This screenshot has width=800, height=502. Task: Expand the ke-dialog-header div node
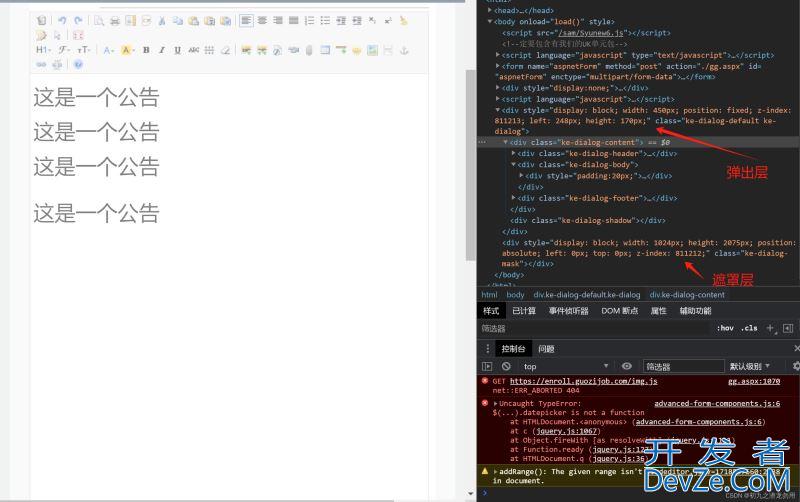pos(514,153)
